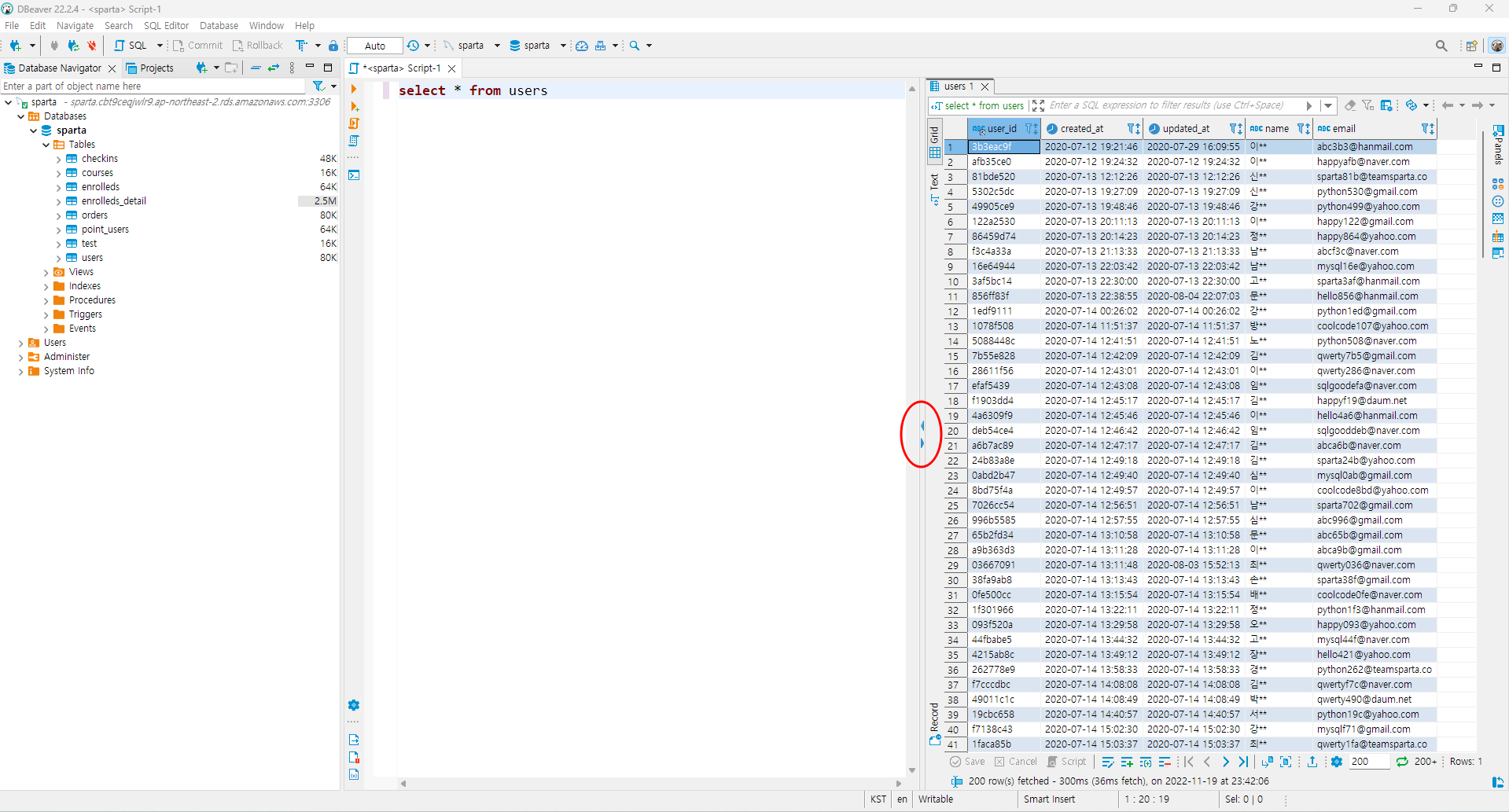Viewport: 1509px width, 812px height.
Task: Open the Navigate menu
Action: [x=75, y=26]
